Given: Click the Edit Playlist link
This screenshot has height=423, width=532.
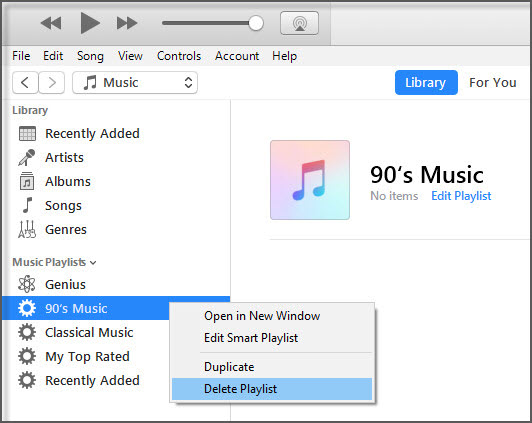Looking at the screenshot, I should pos(461,196).
